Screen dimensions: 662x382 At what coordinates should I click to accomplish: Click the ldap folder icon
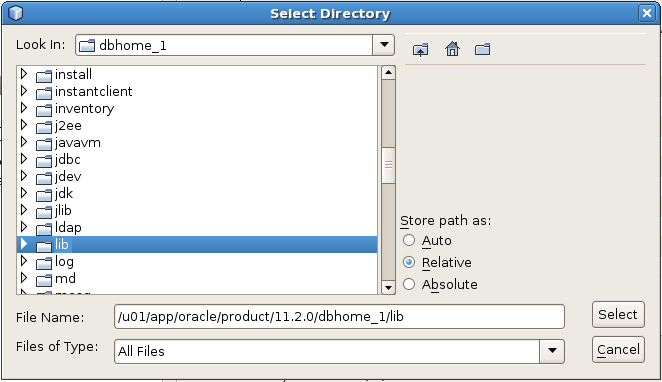(x=43, y=229)
